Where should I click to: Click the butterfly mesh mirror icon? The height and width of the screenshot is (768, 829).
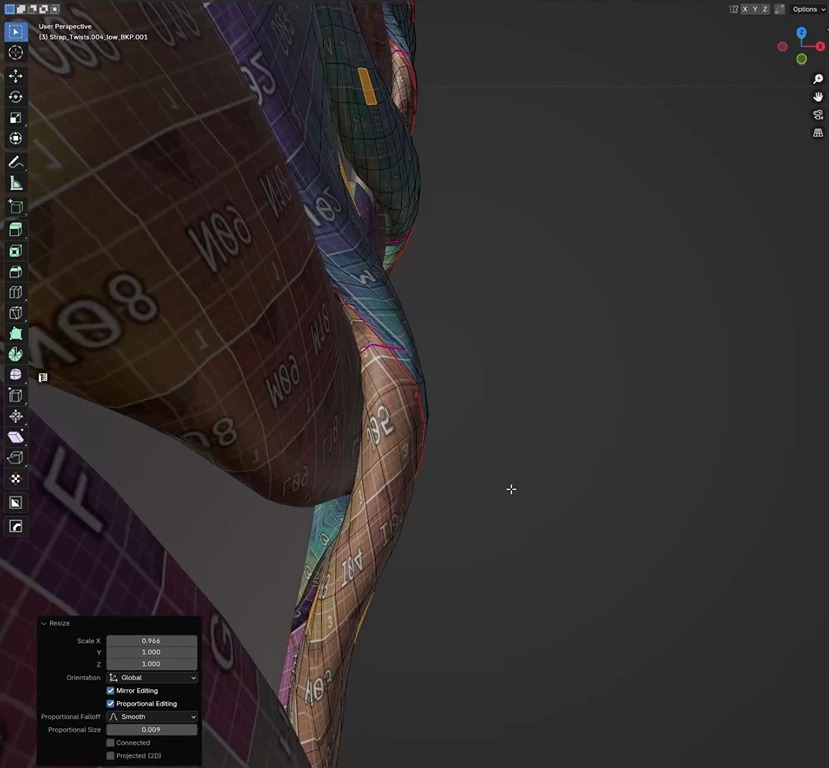point(733,9)
